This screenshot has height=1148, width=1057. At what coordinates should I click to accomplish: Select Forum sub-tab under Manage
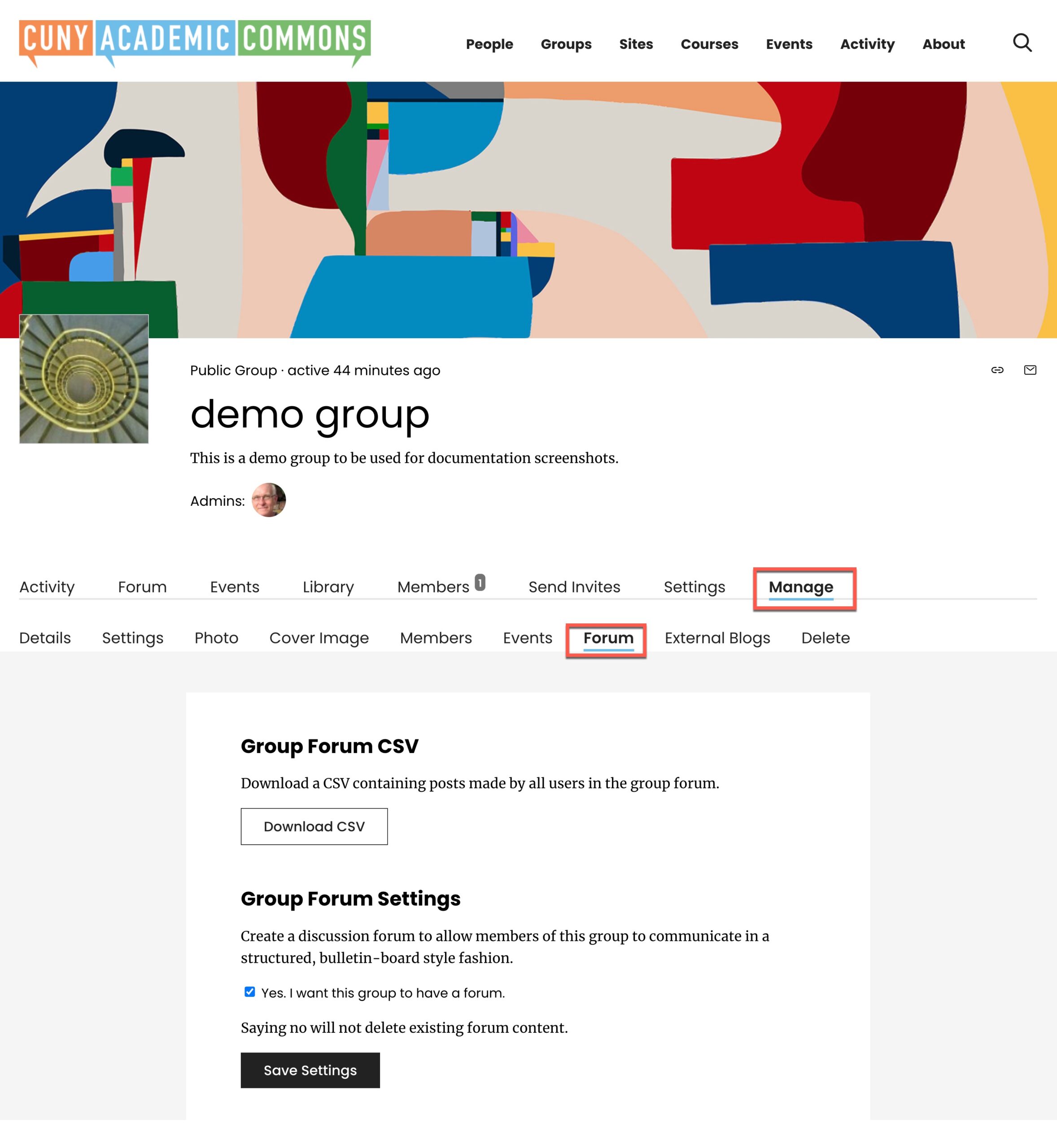click(x=608, y=639)
